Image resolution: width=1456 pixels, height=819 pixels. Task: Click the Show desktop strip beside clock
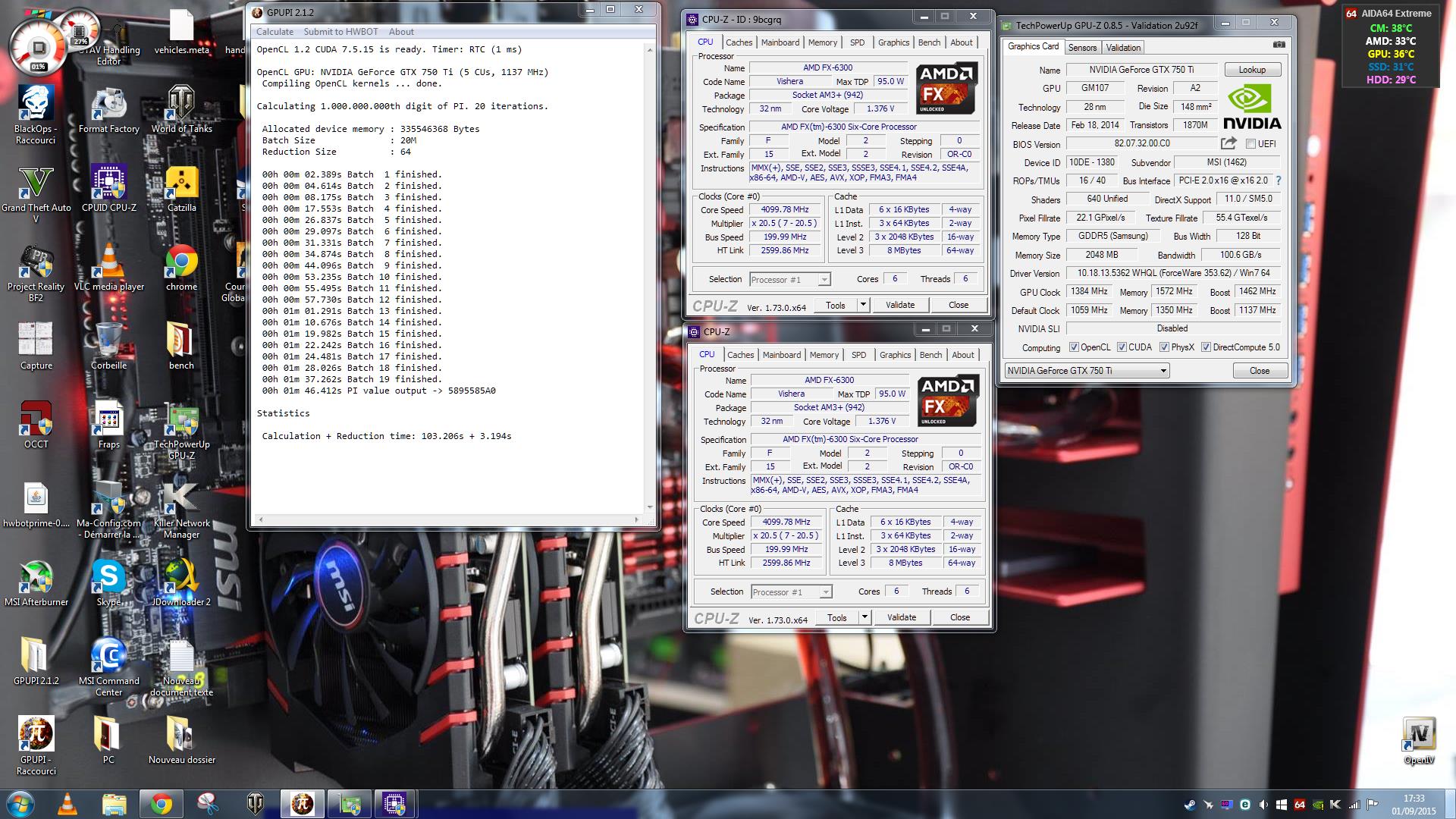[x=1450, y=804]
